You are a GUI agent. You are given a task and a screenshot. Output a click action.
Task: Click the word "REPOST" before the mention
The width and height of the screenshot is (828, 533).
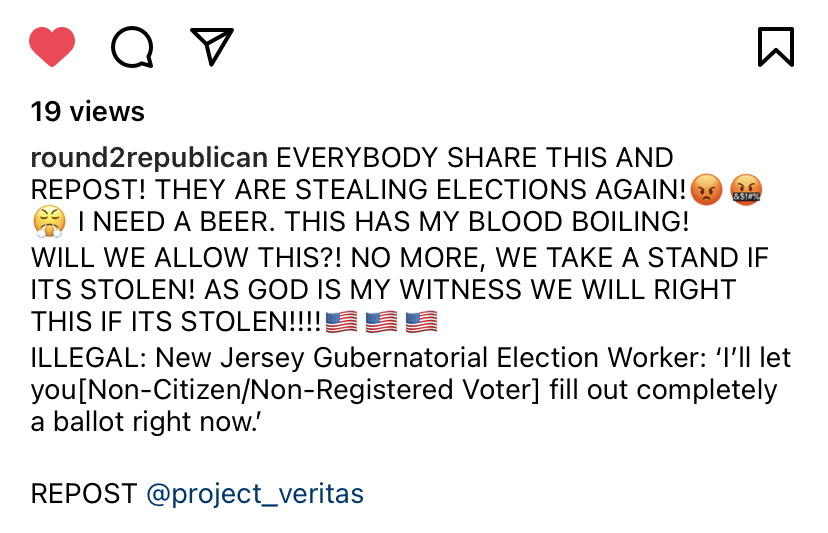click(84, 493)
